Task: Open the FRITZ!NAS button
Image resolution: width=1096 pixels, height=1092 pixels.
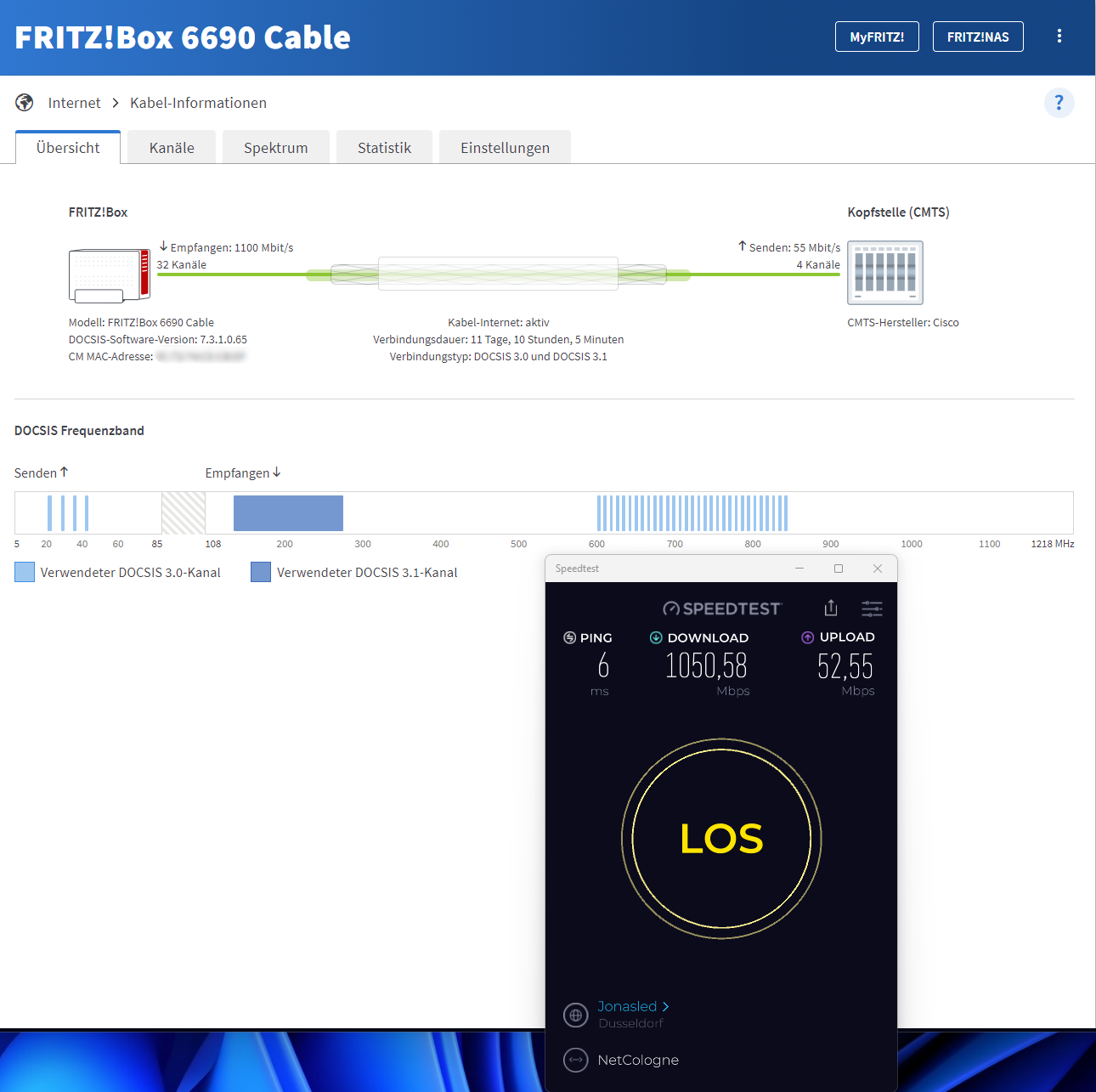Action: (978, 37)
